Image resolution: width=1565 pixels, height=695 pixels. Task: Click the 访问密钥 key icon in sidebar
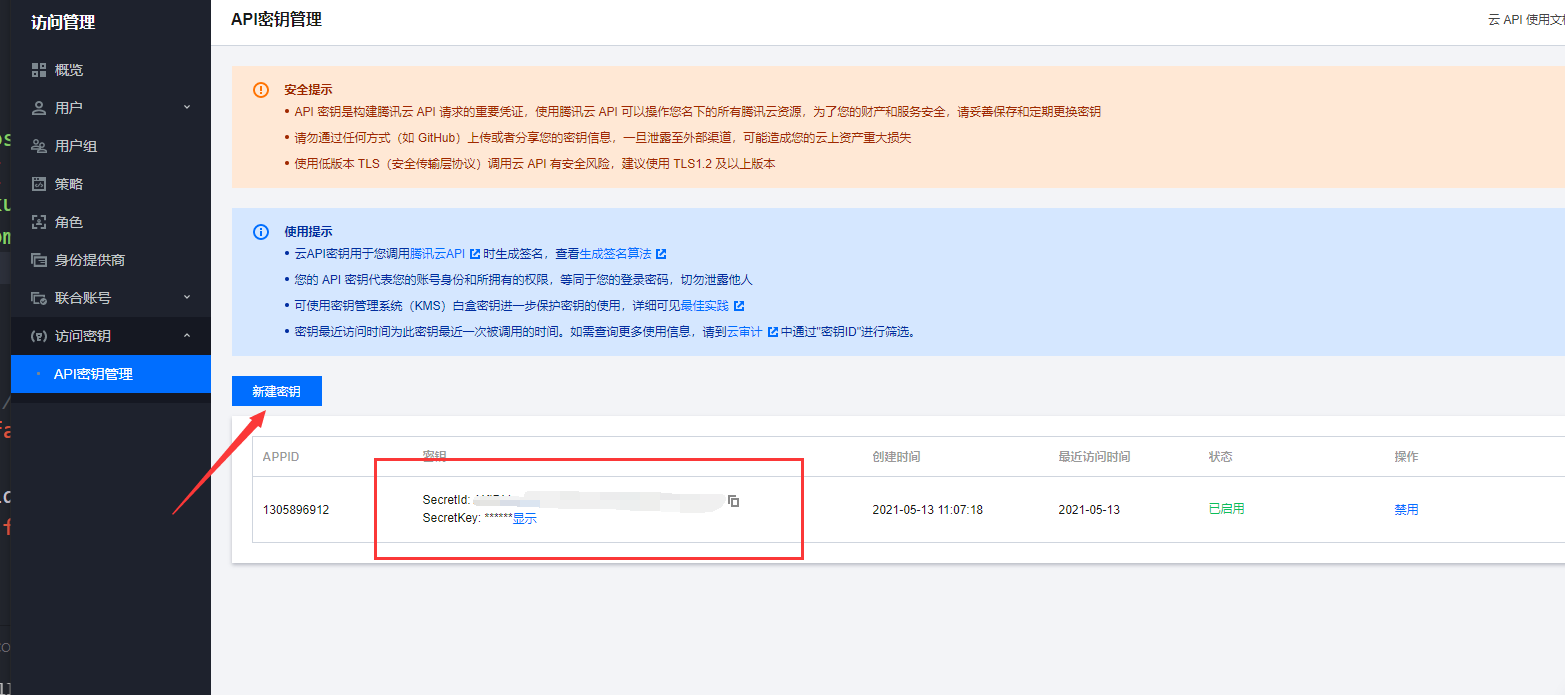(x=39, y=336)
